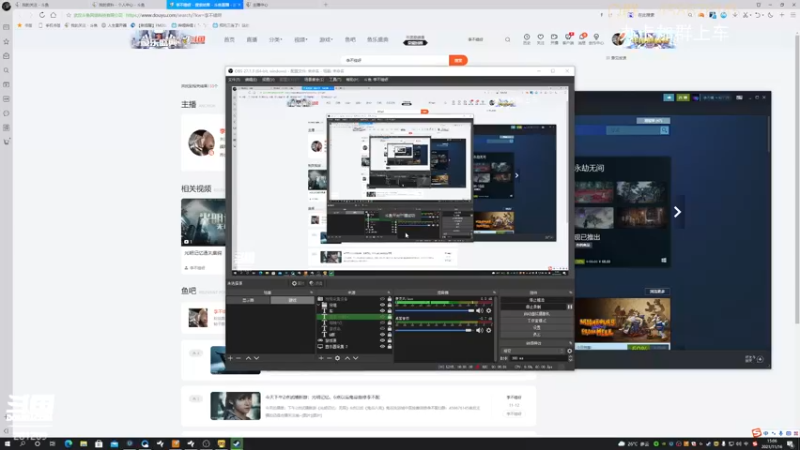800x450 pixels.
Task: Pop out the OBS sources dock panel
Action: tap(389, 293)
